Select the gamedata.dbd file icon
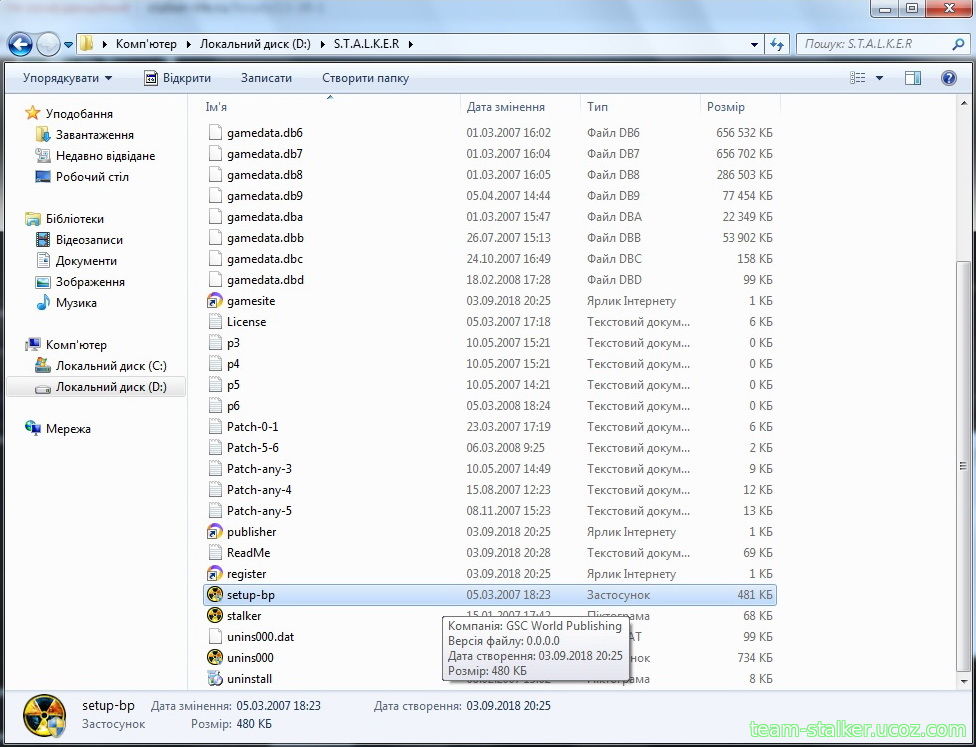This screenshot has width=976, height=747. coord(215,280)
